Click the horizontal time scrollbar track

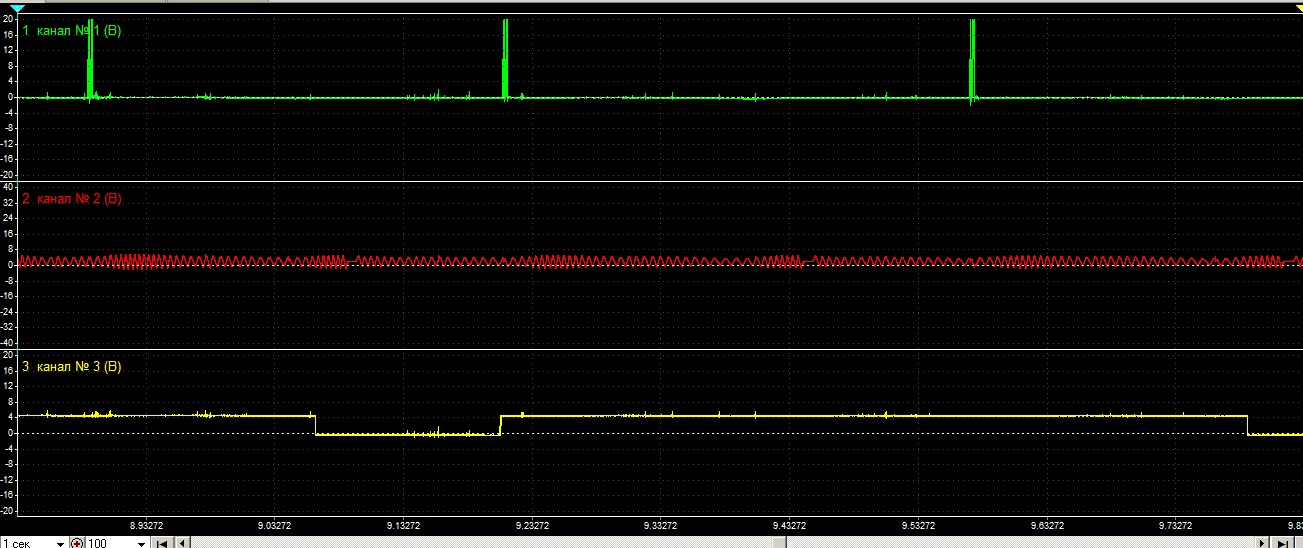tap(722, 543)
